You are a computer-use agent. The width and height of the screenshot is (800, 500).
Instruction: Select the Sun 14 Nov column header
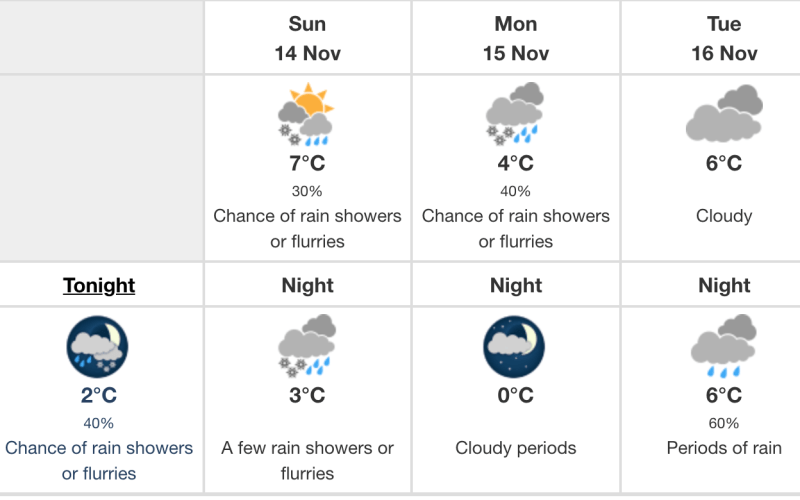[307, 38]
